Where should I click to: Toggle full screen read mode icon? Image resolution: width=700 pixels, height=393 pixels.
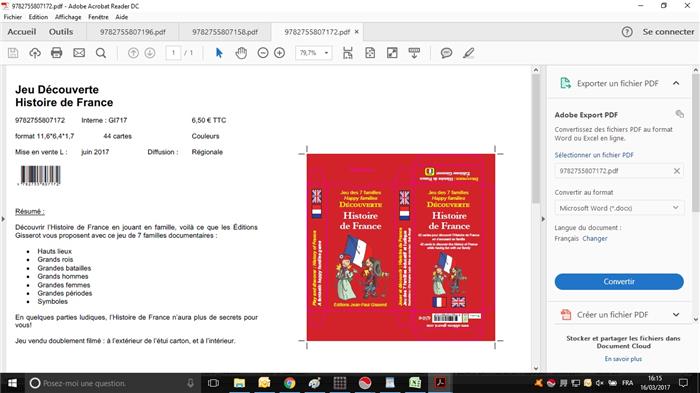pyautogui.click(x=392, y=53)
